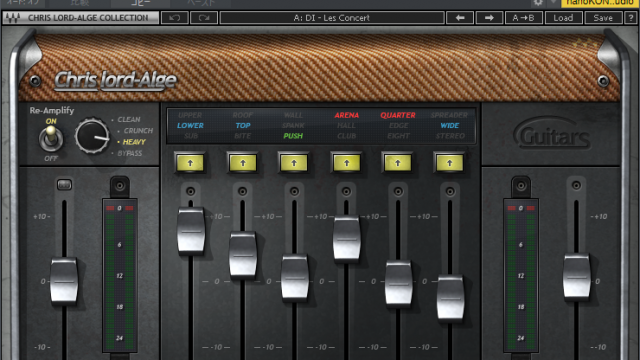
Task: Select EIGHT delay mode
Action: tap(398, 136)
